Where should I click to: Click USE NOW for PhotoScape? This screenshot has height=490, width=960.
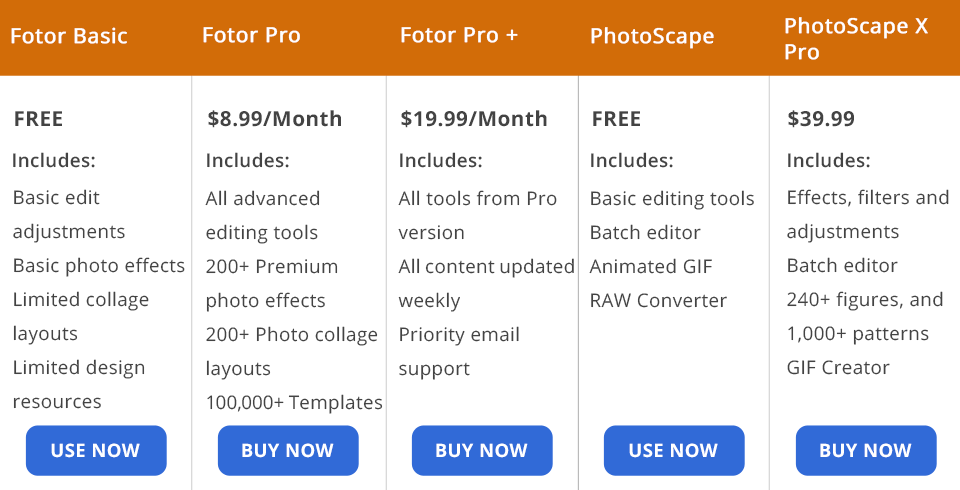click(x=673, y=450)
